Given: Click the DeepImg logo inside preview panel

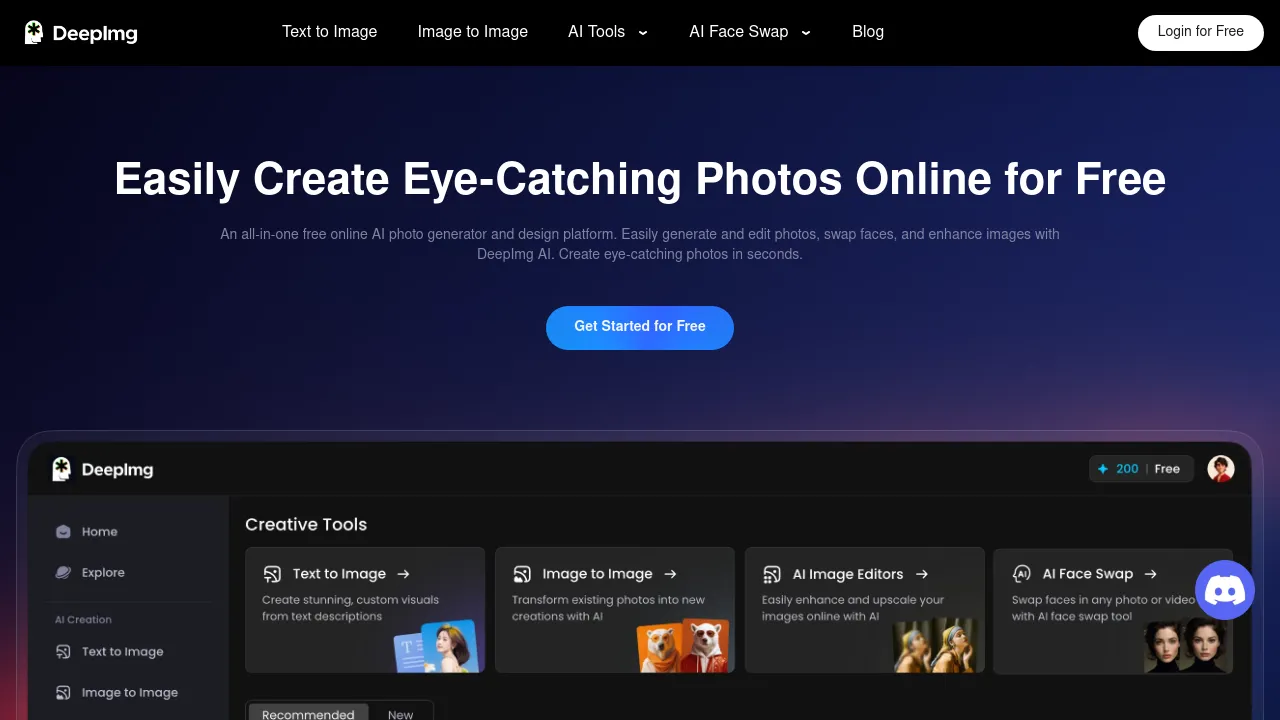Looking at the screenshot, I should coord(102,469).
